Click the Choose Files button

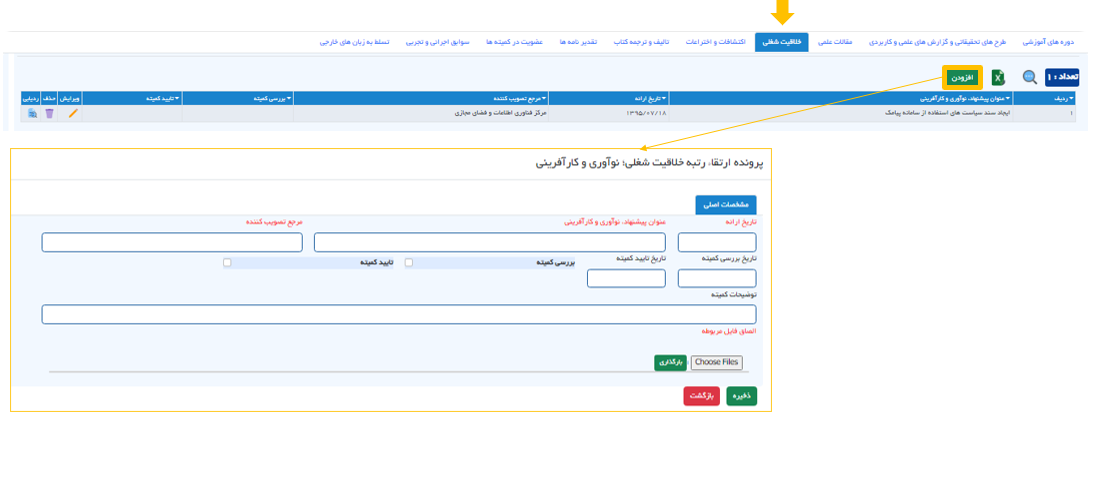coord(717,363)
